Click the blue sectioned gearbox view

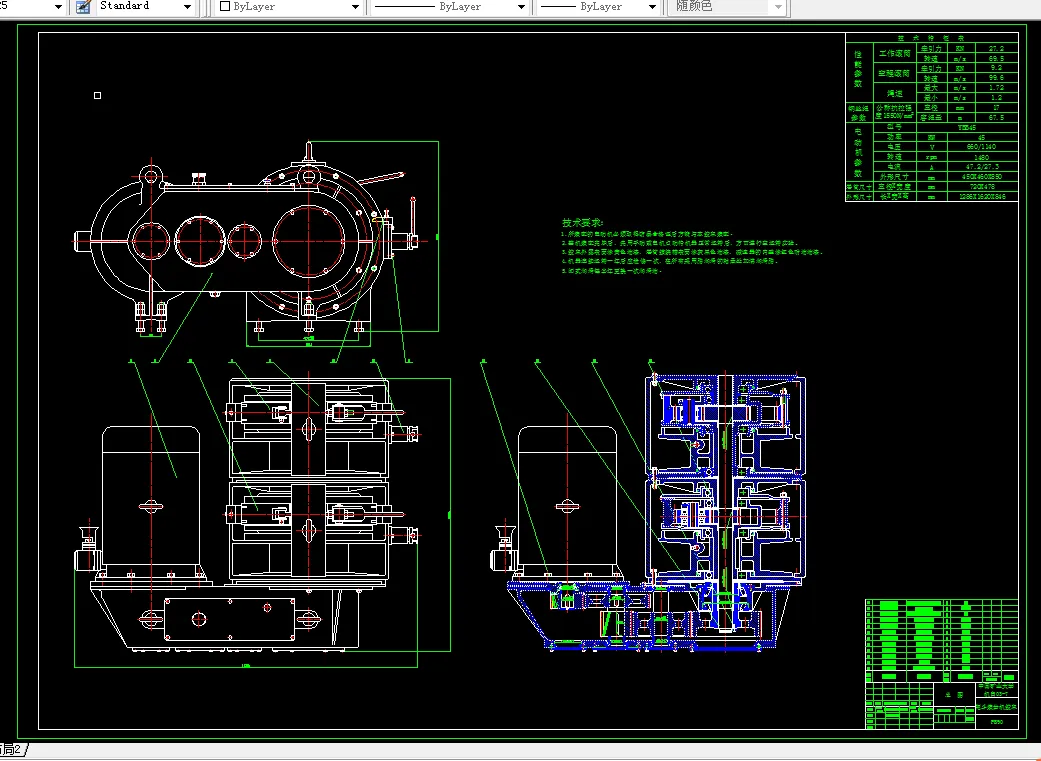coord(657,511)
